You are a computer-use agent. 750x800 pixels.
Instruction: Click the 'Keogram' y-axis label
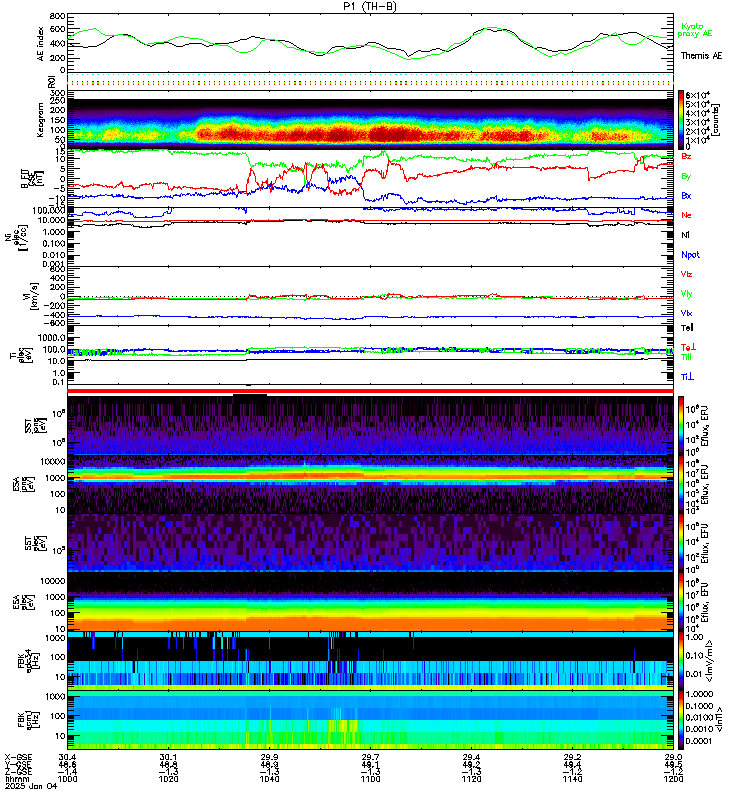tap(40, 120)
